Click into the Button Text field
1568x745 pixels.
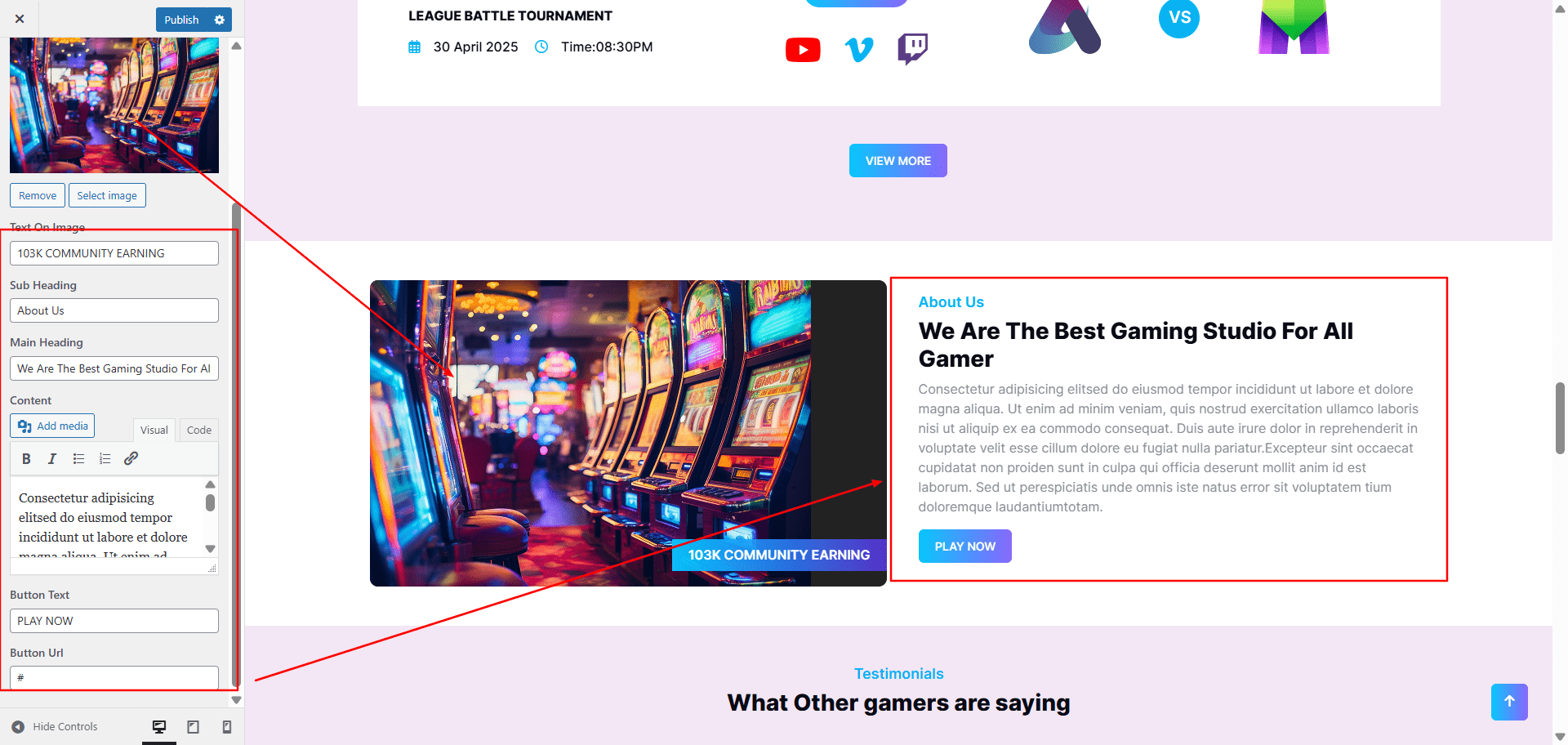pos(114,621)
